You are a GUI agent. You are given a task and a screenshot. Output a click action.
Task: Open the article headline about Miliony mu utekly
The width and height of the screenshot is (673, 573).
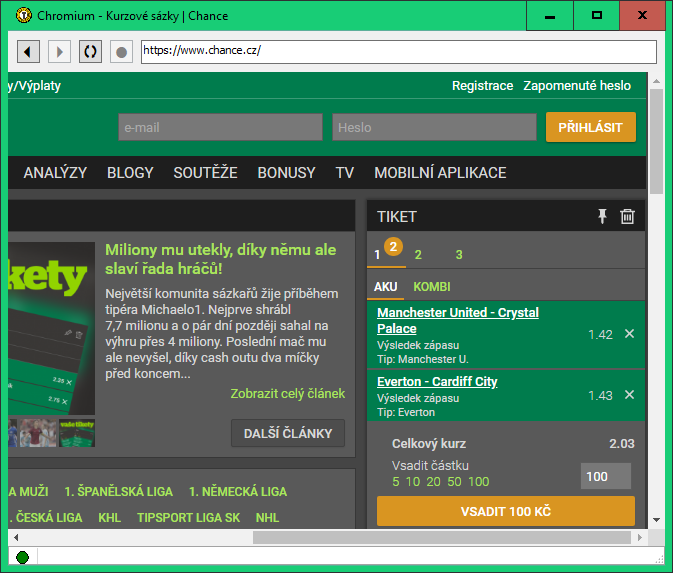pos(221,259)
